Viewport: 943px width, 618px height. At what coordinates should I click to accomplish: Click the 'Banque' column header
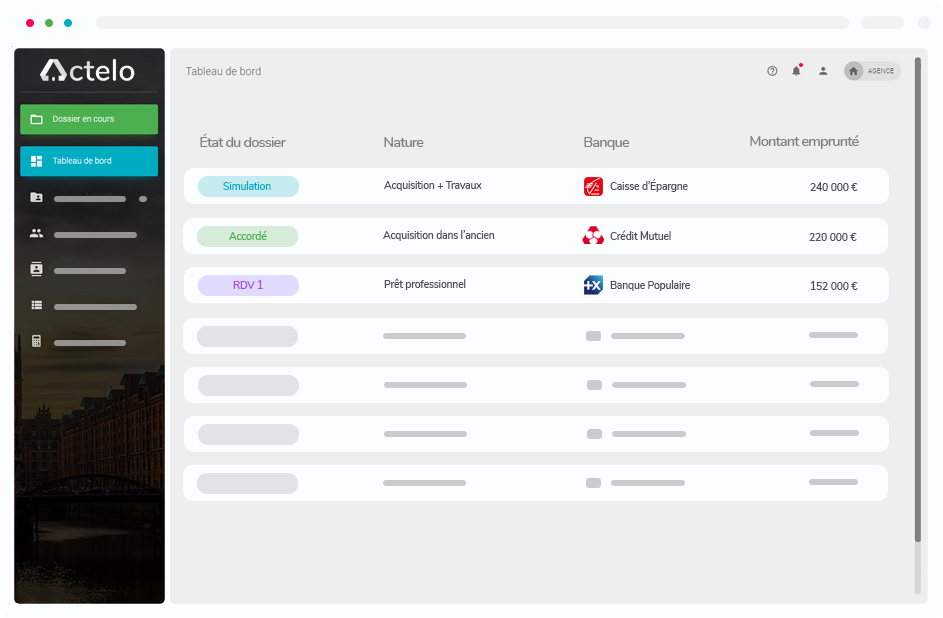pyautogui.click(x=606, y=142)
